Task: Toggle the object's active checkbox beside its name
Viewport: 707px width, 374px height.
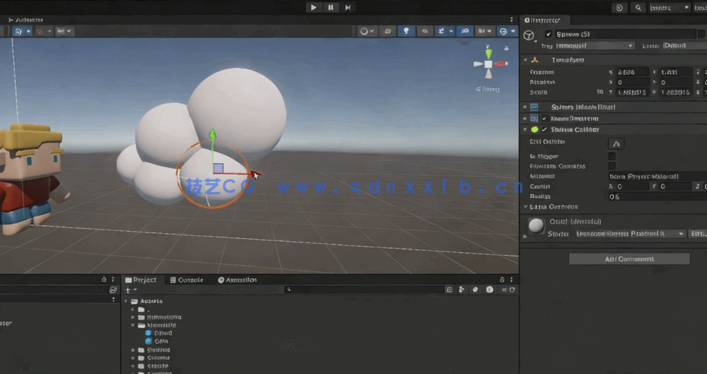Action: click(548, 34)
